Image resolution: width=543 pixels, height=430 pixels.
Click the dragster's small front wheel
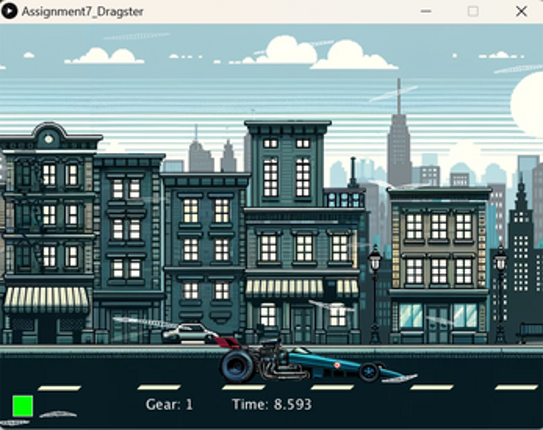(369, 372)
